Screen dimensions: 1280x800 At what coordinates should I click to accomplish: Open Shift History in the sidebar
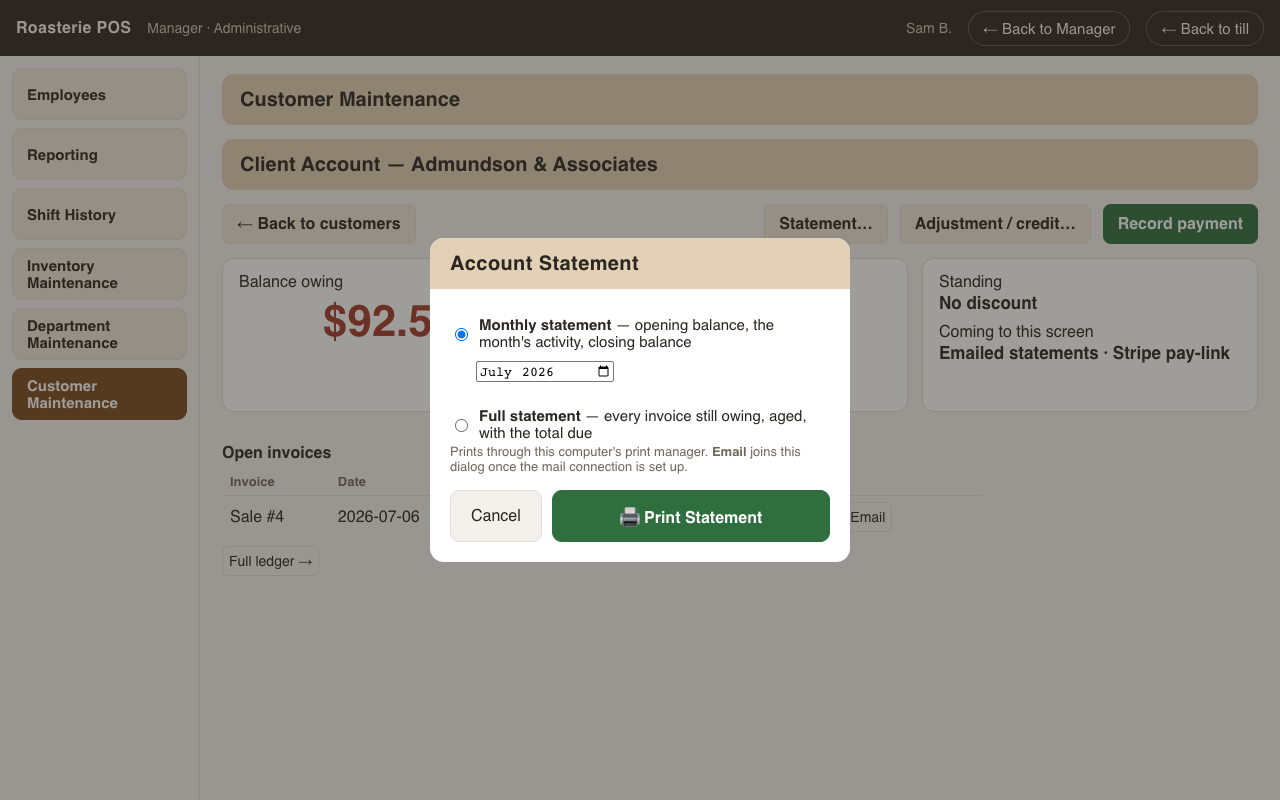coord(99,214)
